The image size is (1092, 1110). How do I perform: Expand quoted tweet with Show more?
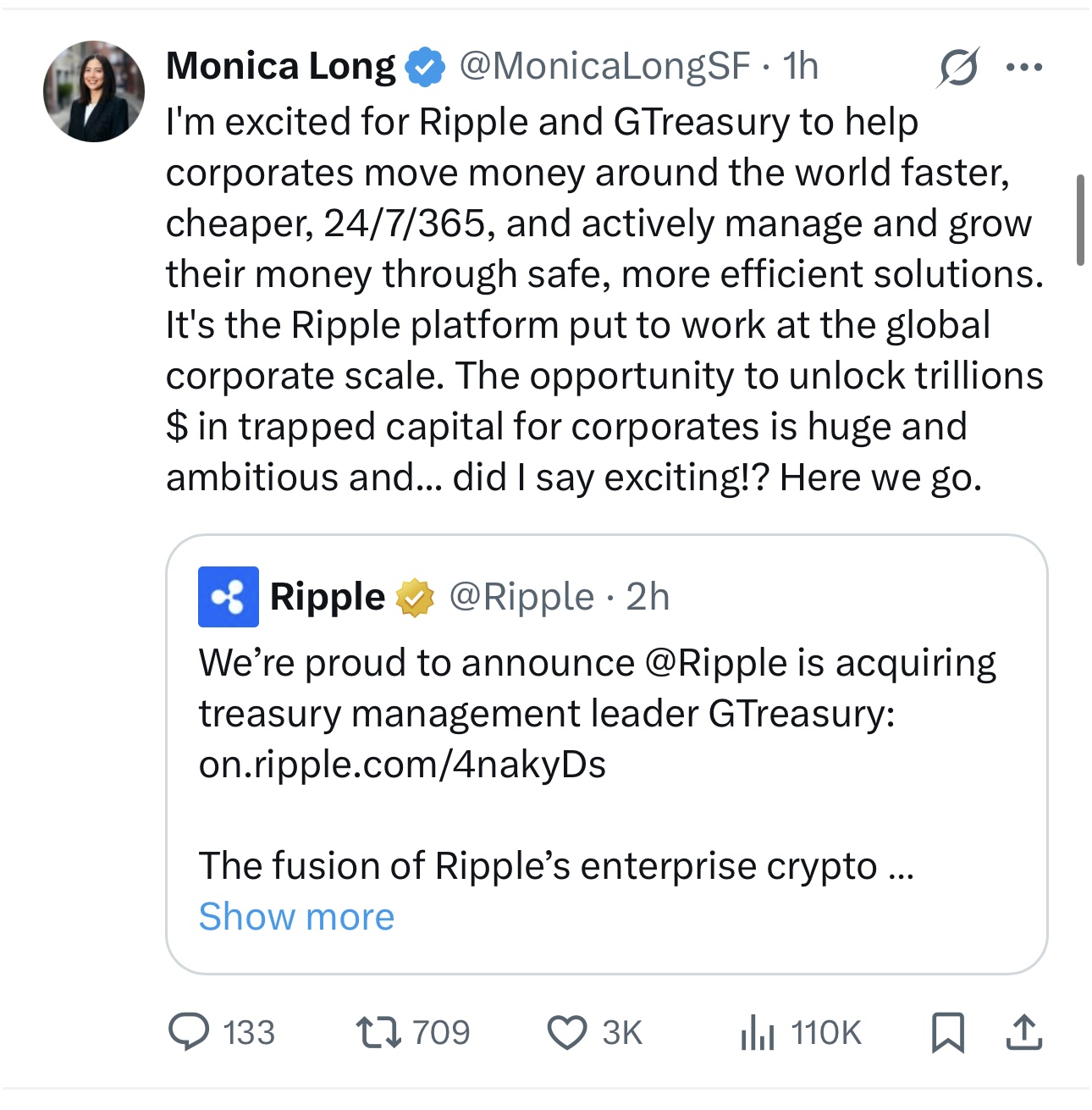[296, 917]
